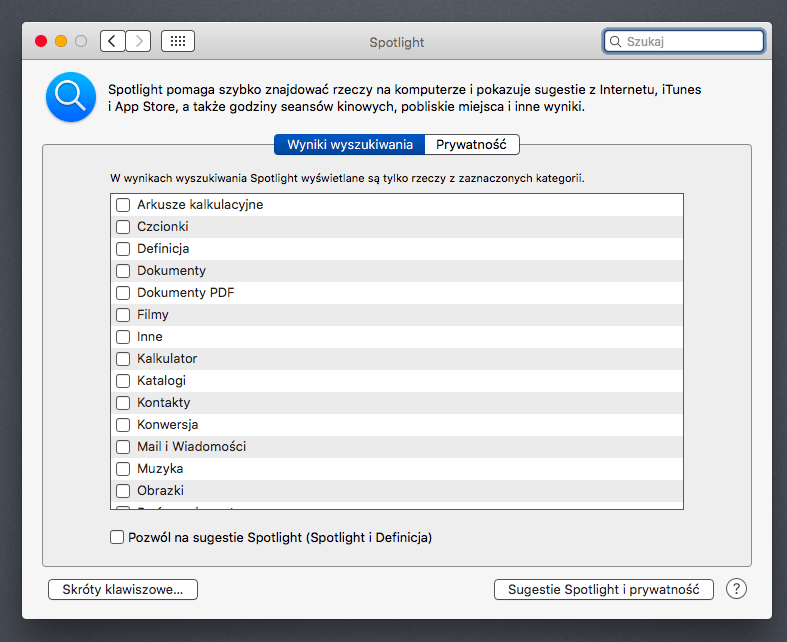787x642 pixels.
Task: Toggle the Czcionki category checkbox
Action: (x=123, y=227)
